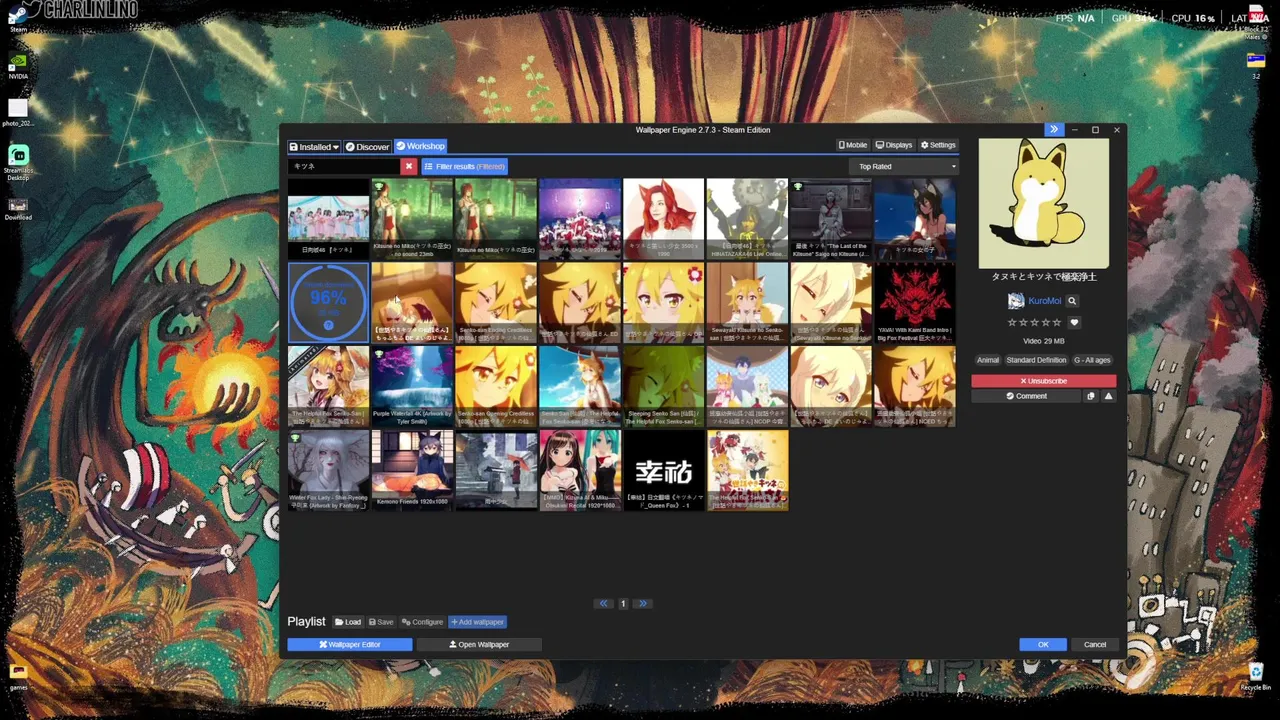The image size is (1280, 720).
Task: Favorite the wallpaper with the heart icon
Action: [x=1074, y=322]
